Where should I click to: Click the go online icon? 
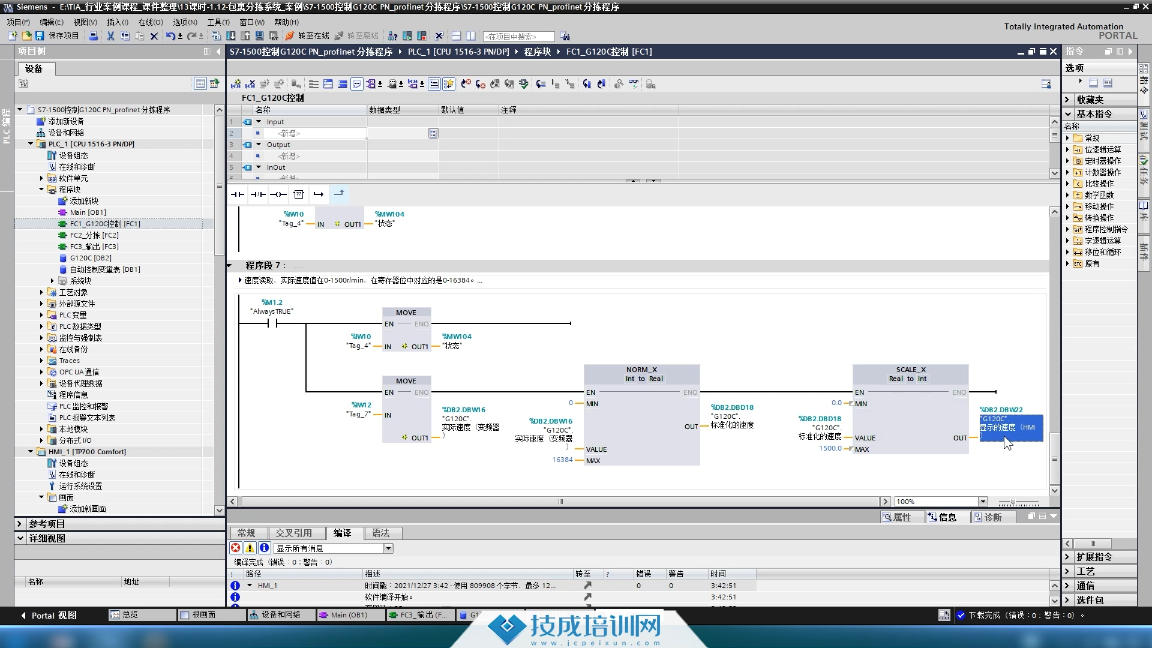tap(289, 35)
